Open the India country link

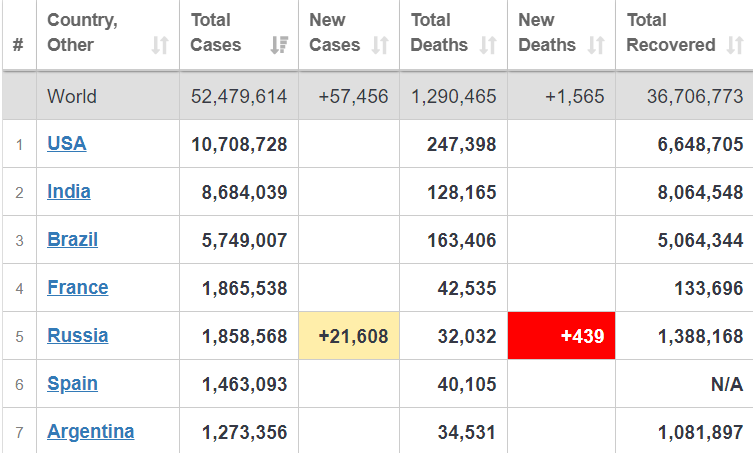[69, 192]
